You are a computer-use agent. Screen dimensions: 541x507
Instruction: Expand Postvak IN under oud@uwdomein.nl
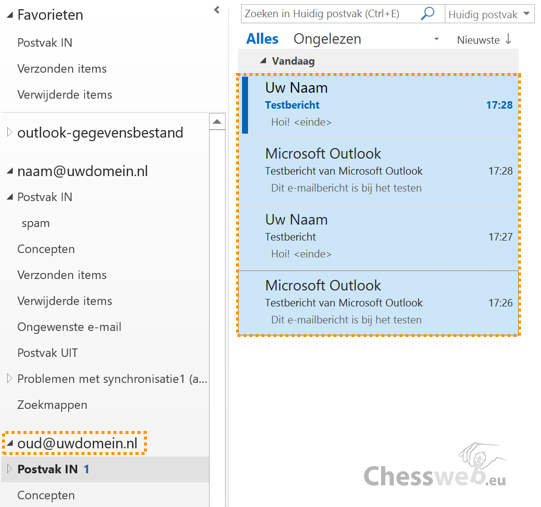coord(10,469)
